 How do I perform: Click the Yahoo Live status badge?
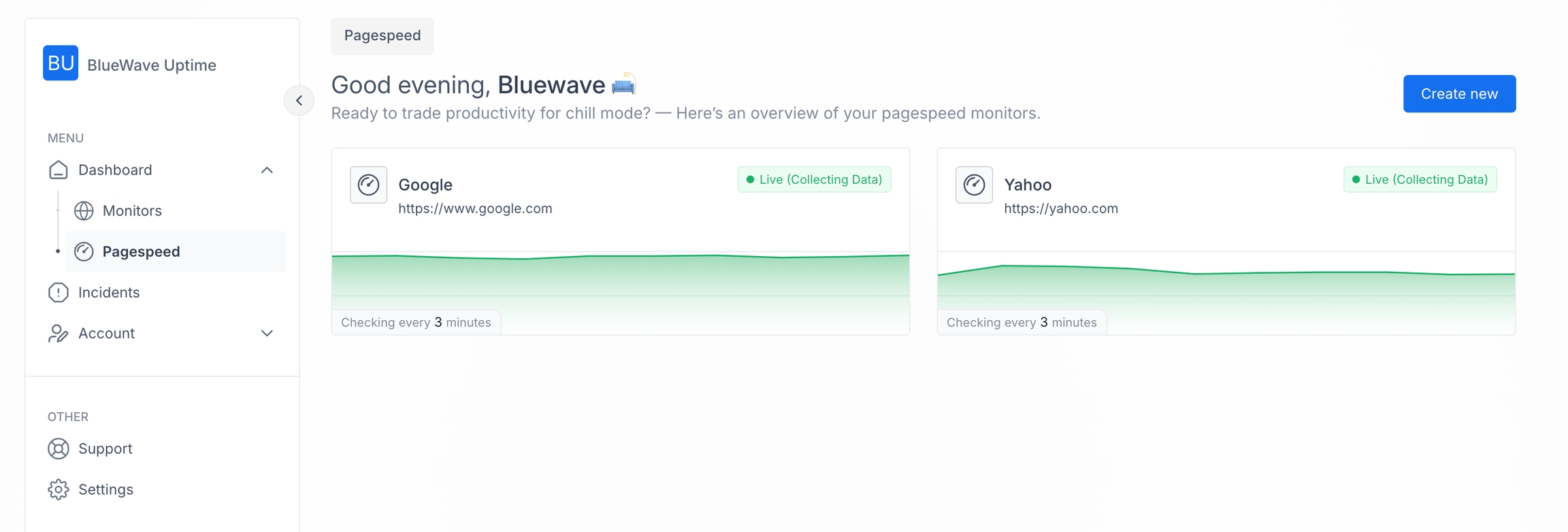click(x=1420, y=180)
